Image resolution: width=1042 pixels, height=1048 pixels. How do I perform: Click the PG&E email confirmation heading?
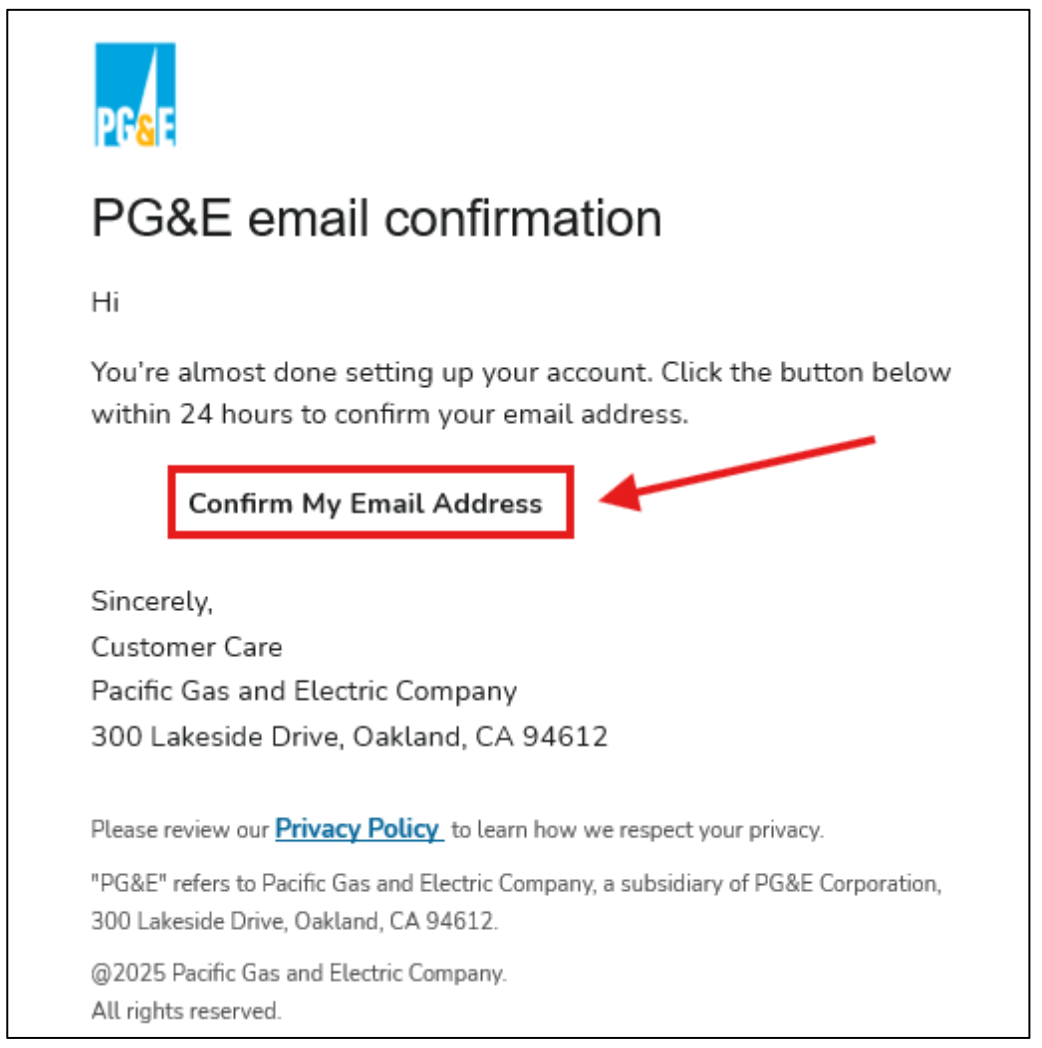(x=376, y=218)
